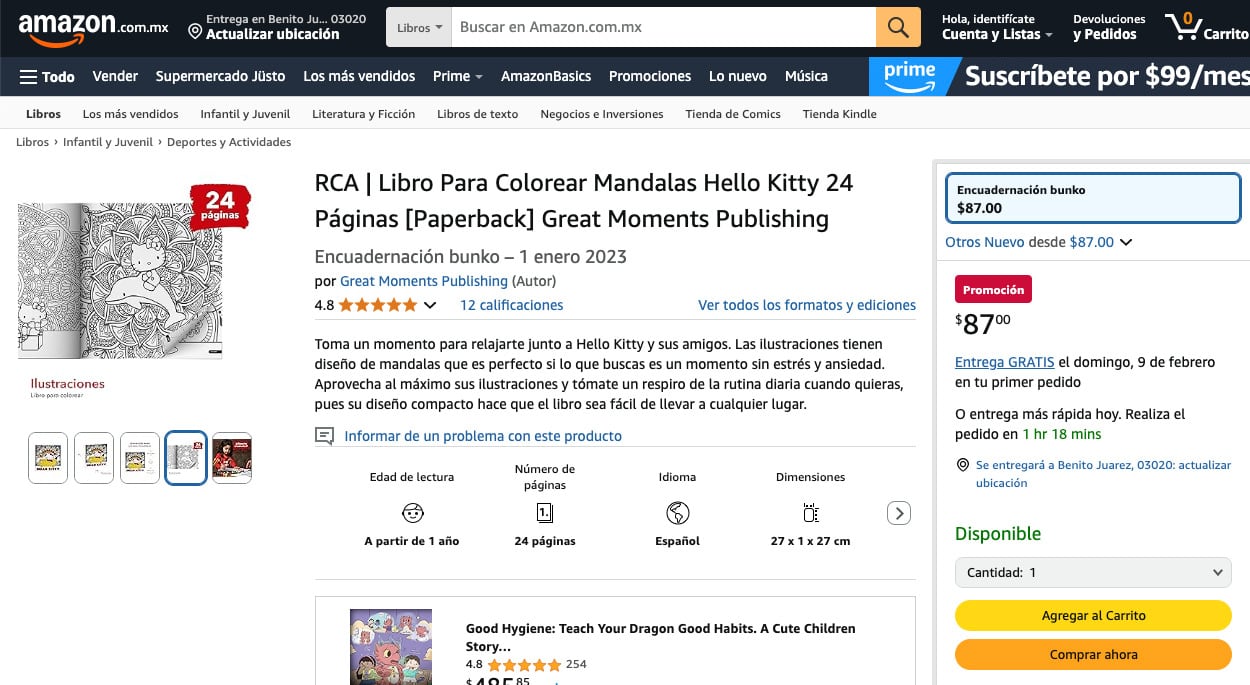Screen dimensions: 1250x685
Task: Click the orange search magnifier button
Action: point(898,27)
